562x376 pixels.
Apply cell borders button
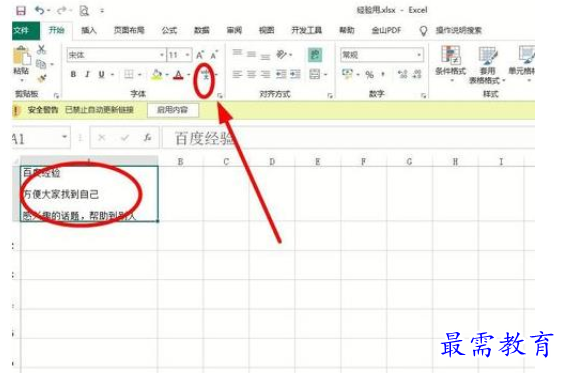(129, 74)
